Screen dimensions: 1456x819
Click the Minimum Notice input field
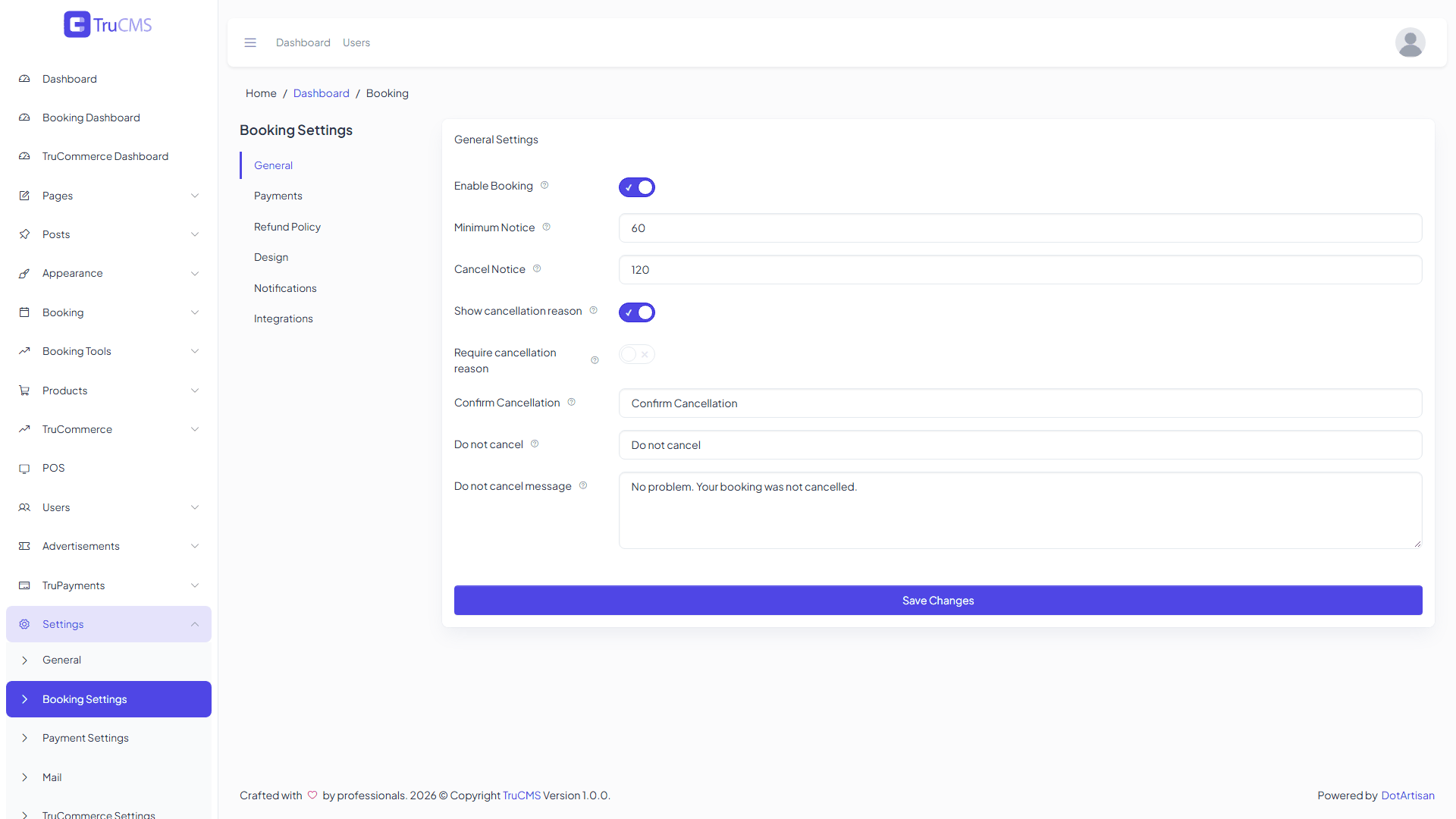(x=1020, y=228)
